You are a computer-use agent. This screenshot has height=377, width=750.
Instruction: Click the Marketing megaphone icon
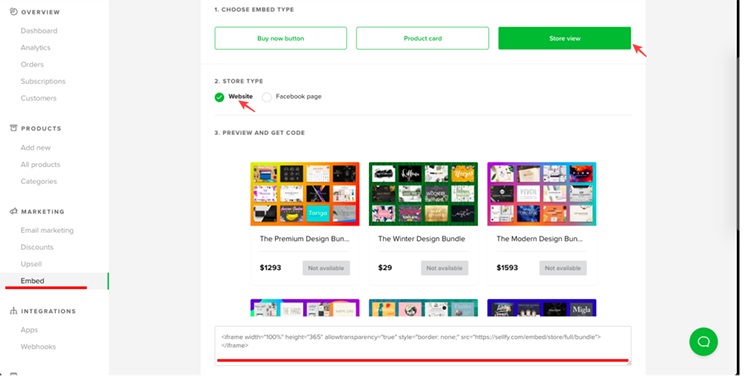point(13,211)
